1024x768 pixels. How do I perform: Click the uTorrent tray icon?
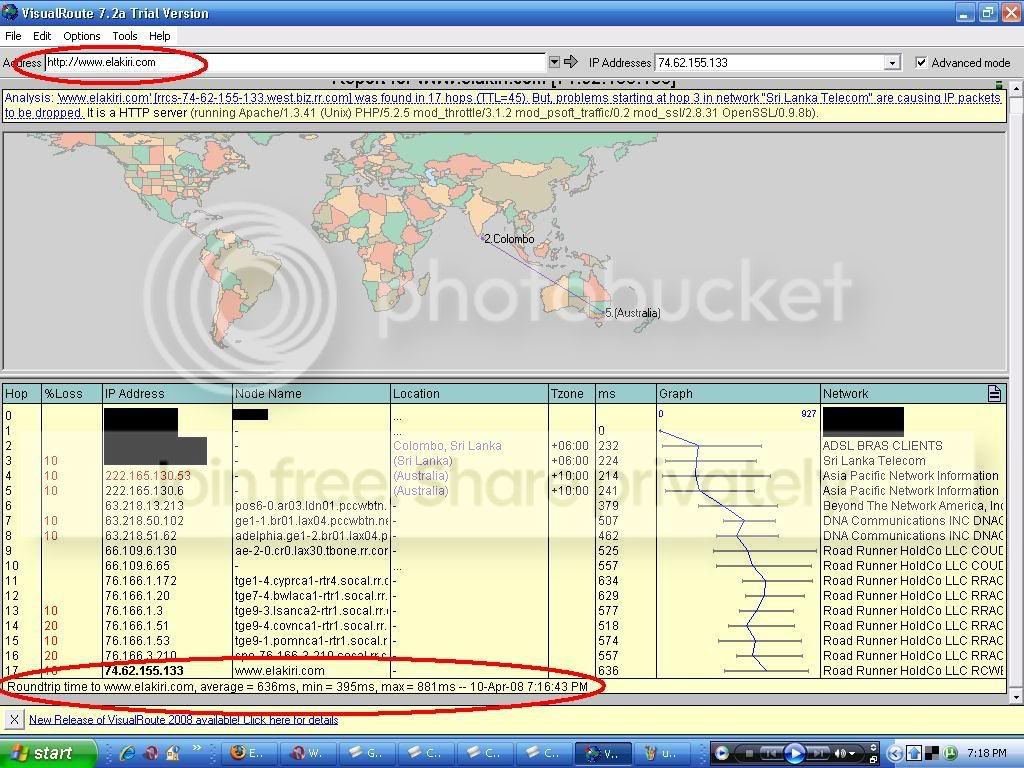[951, 753]
